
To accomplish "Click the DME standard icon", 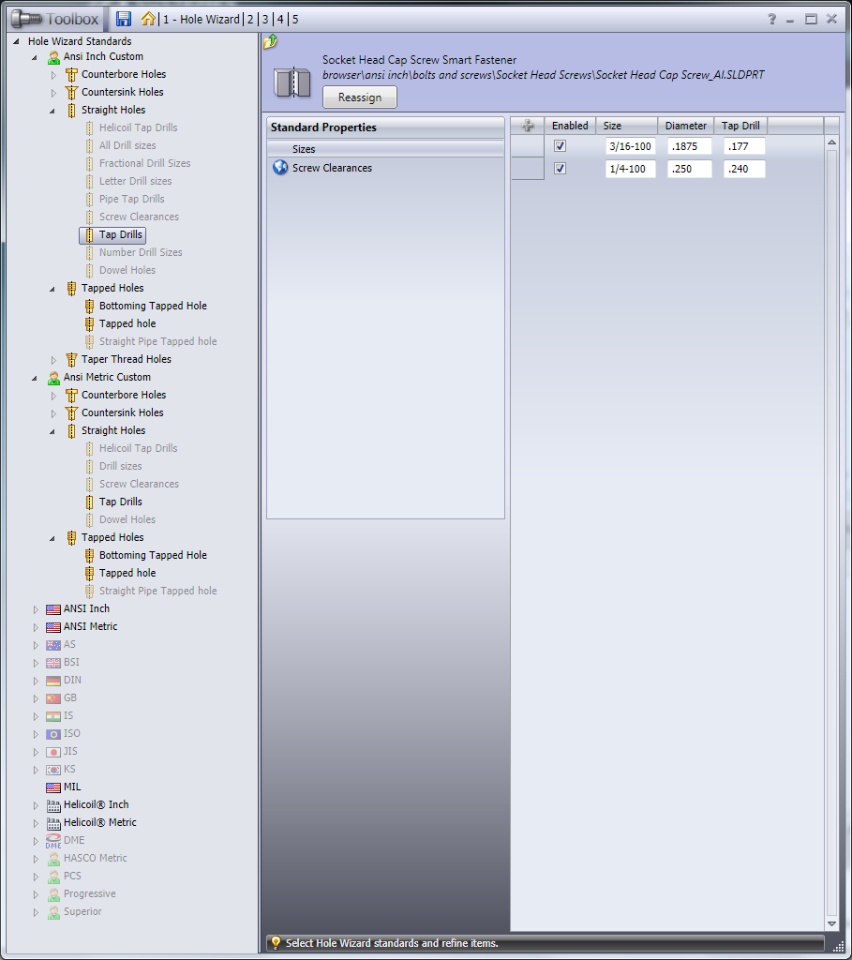I will (x=53, y=841).
